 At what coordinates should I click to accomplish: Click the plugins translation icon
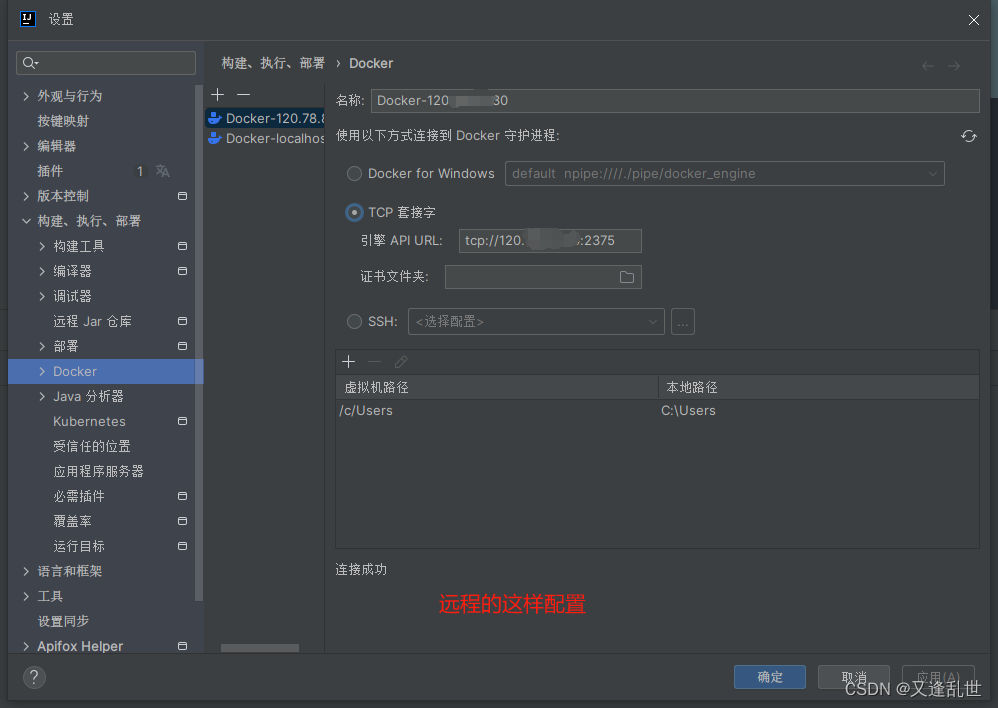(x=163, y=171)
